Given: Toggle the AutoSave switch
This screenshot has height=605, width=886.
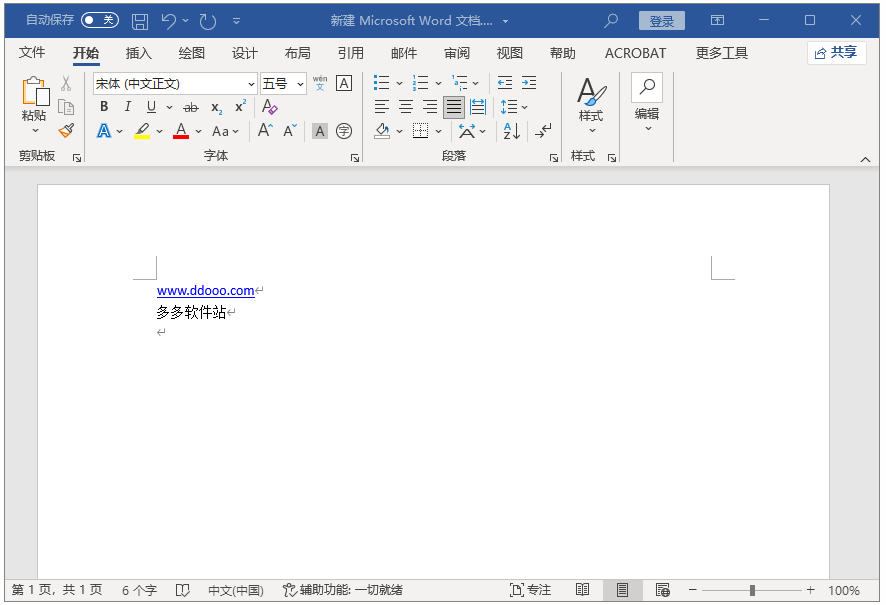Looking at the screenshot, I should click(99, 20).
